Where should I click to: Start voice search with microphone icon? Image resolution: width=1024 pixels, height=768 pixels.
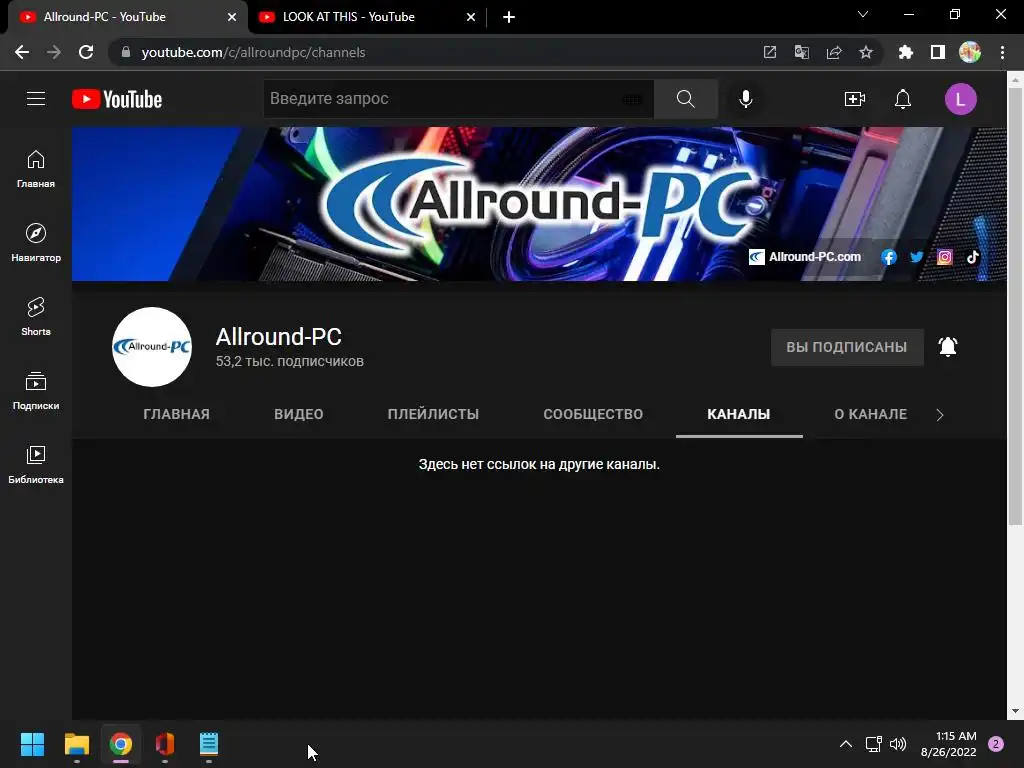coord(746,99)
